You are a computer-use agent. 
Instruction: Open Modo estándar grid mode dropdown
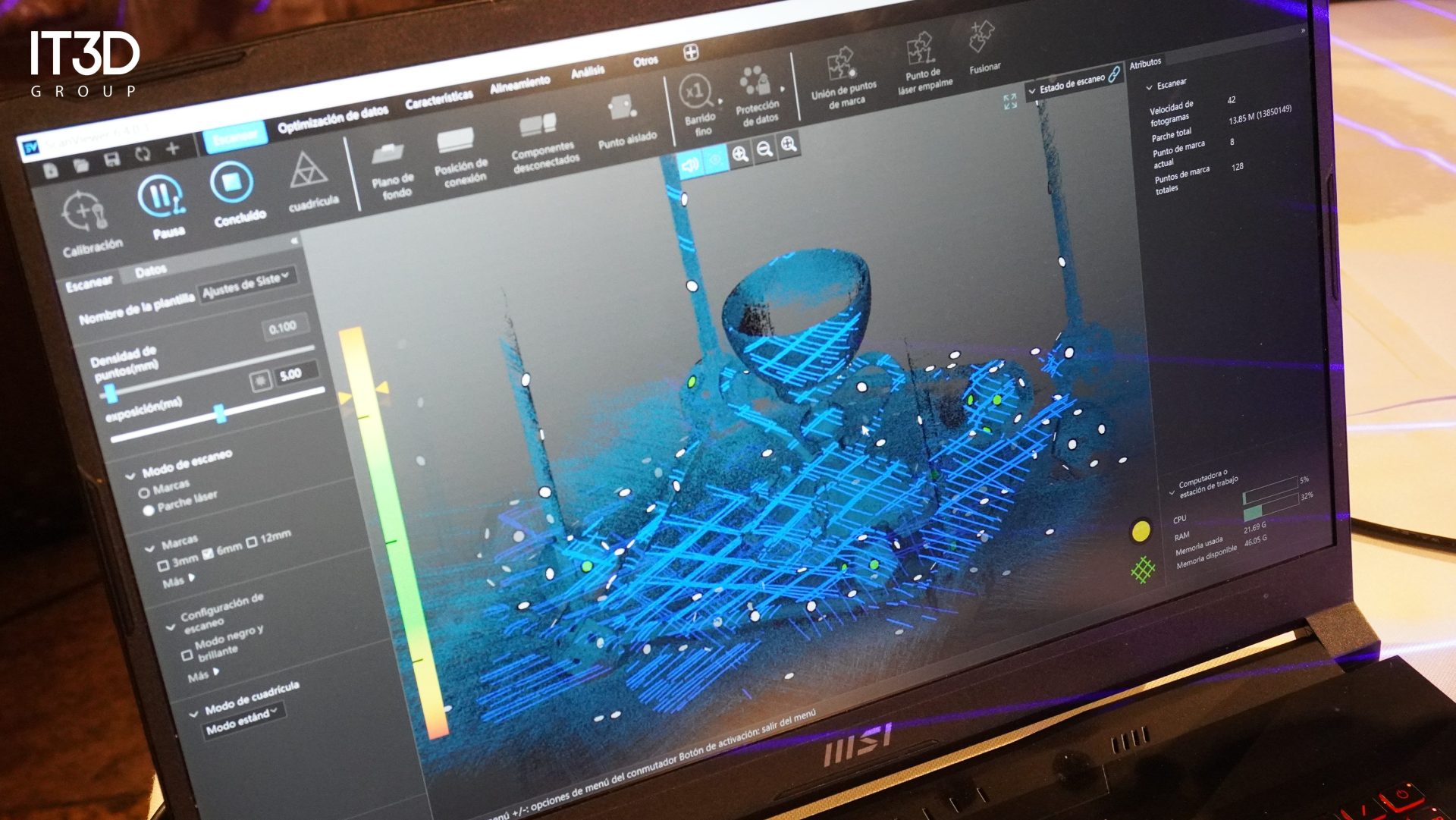[243, 719]
